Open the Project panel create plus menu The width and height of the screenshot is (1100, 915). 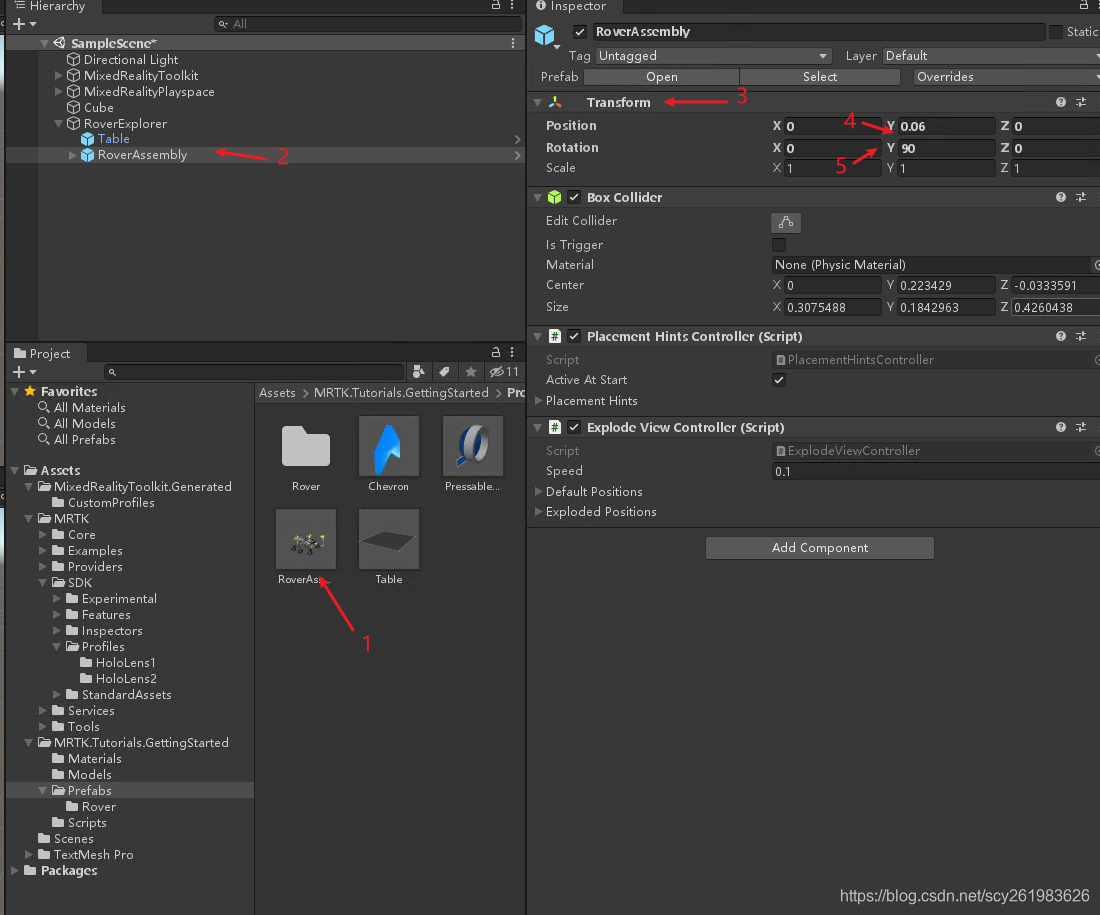click(x=25, y=372)
